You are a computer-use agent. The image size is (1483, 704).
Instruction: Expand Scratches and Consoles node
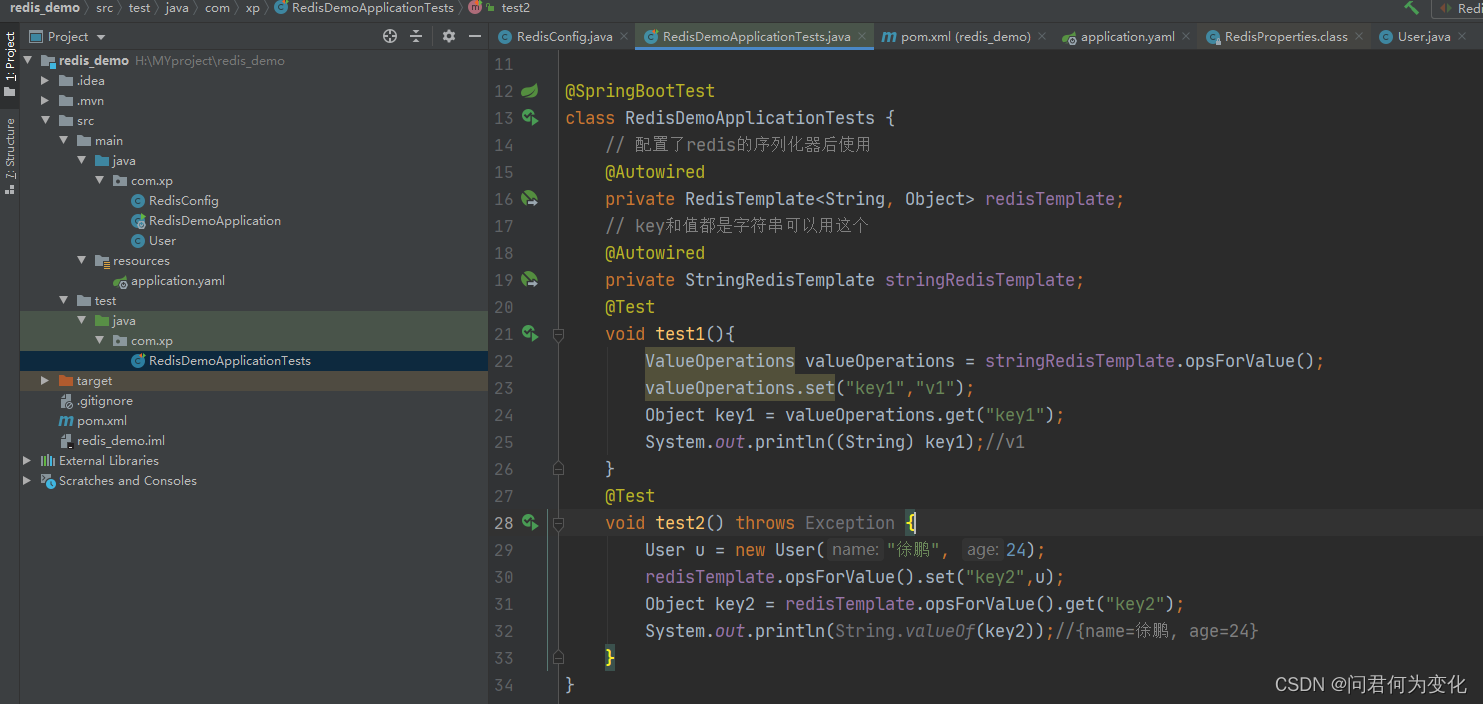point(27,481)
